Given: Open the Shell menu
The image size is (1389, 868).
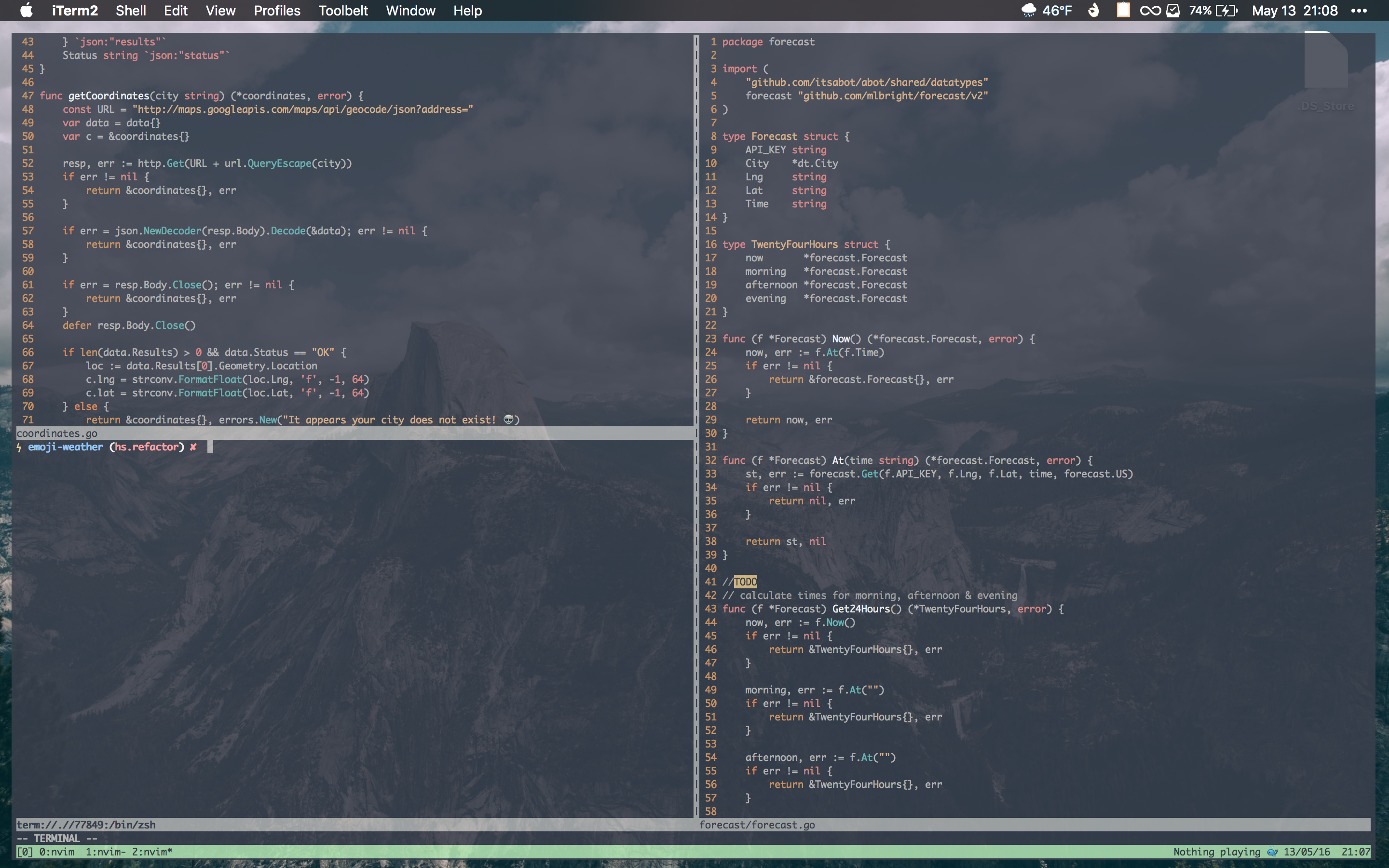Looking at the screenshot, I should click(x=130, y=10).
